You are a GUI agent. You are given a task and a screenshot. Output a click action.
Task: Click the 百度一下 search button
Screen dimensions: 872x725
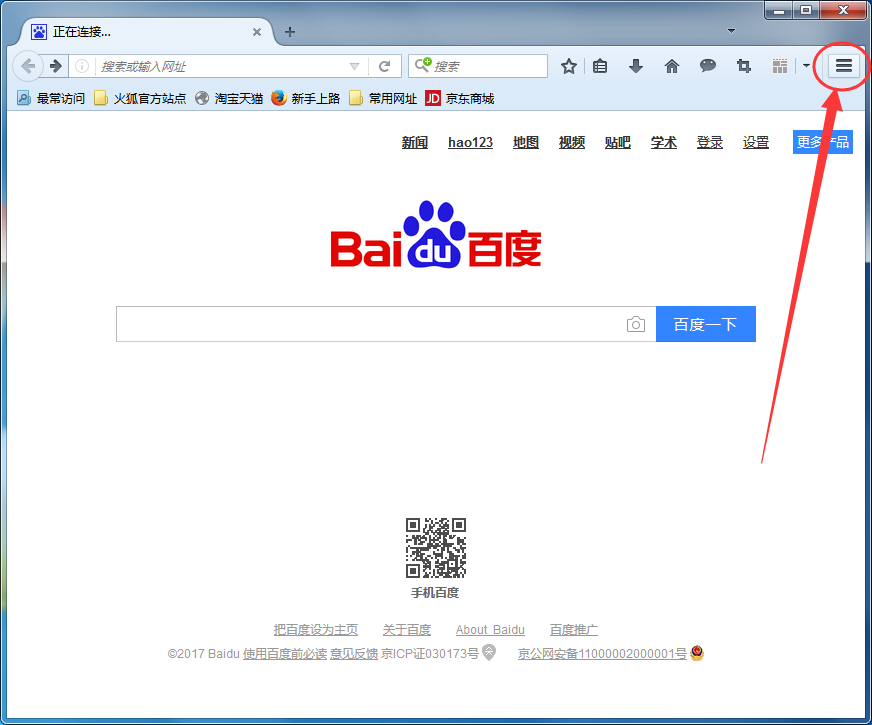[706, 324]
